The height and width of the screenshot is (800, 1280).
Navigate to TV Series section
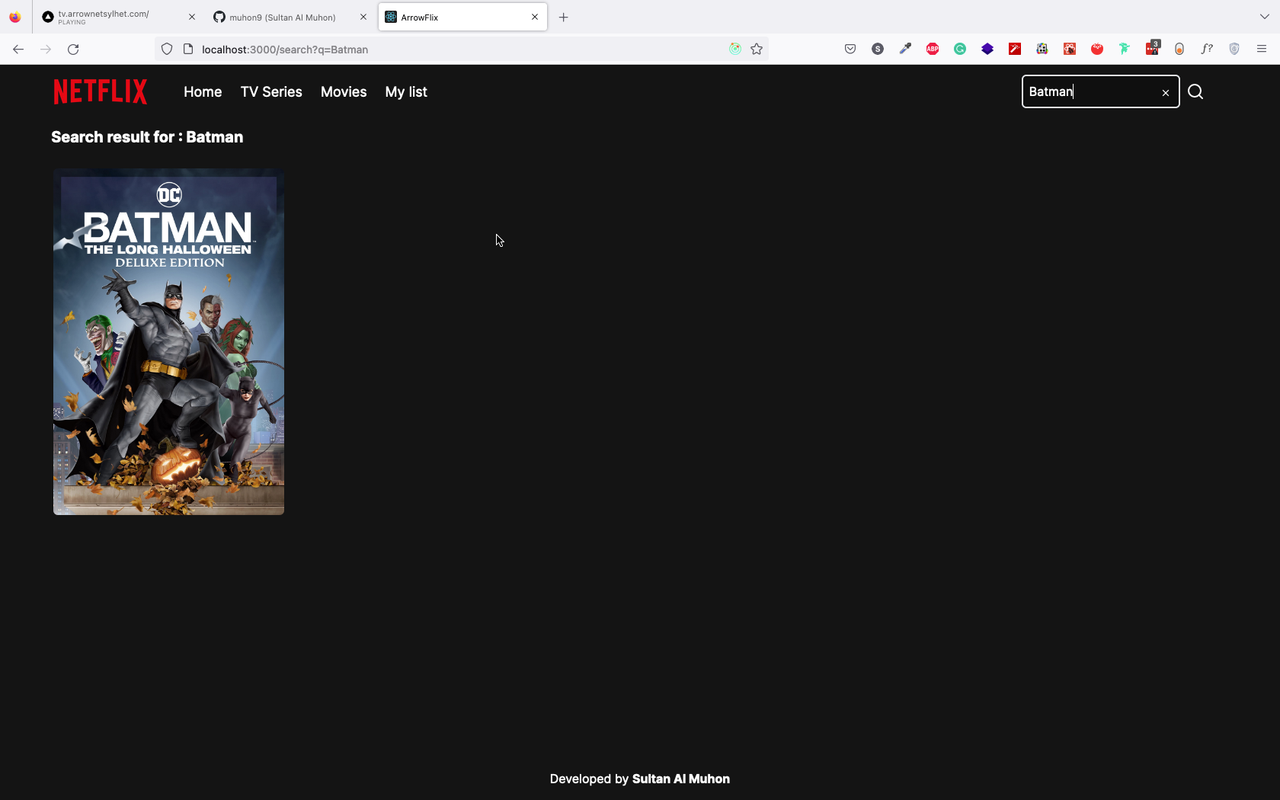coord(271,91)
